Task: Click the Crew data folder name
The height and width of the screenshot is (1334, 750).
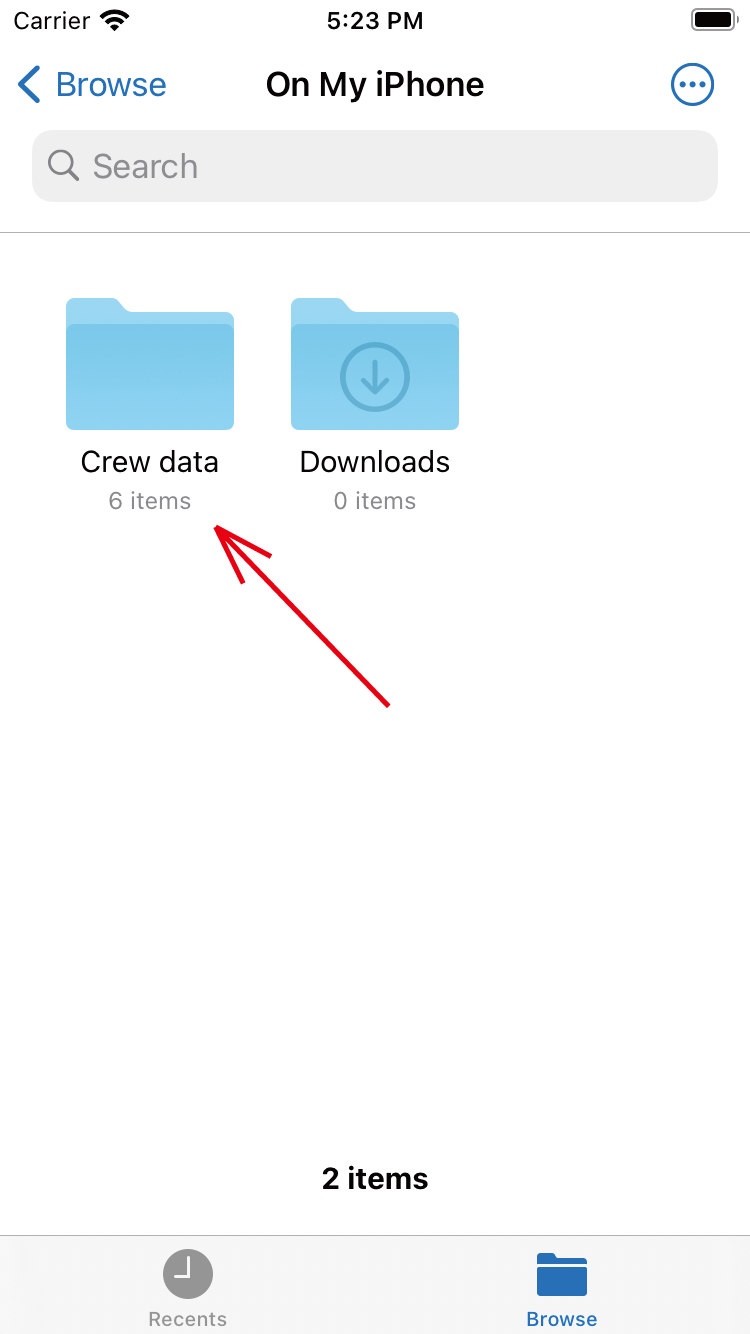Action: coord(150,462)
